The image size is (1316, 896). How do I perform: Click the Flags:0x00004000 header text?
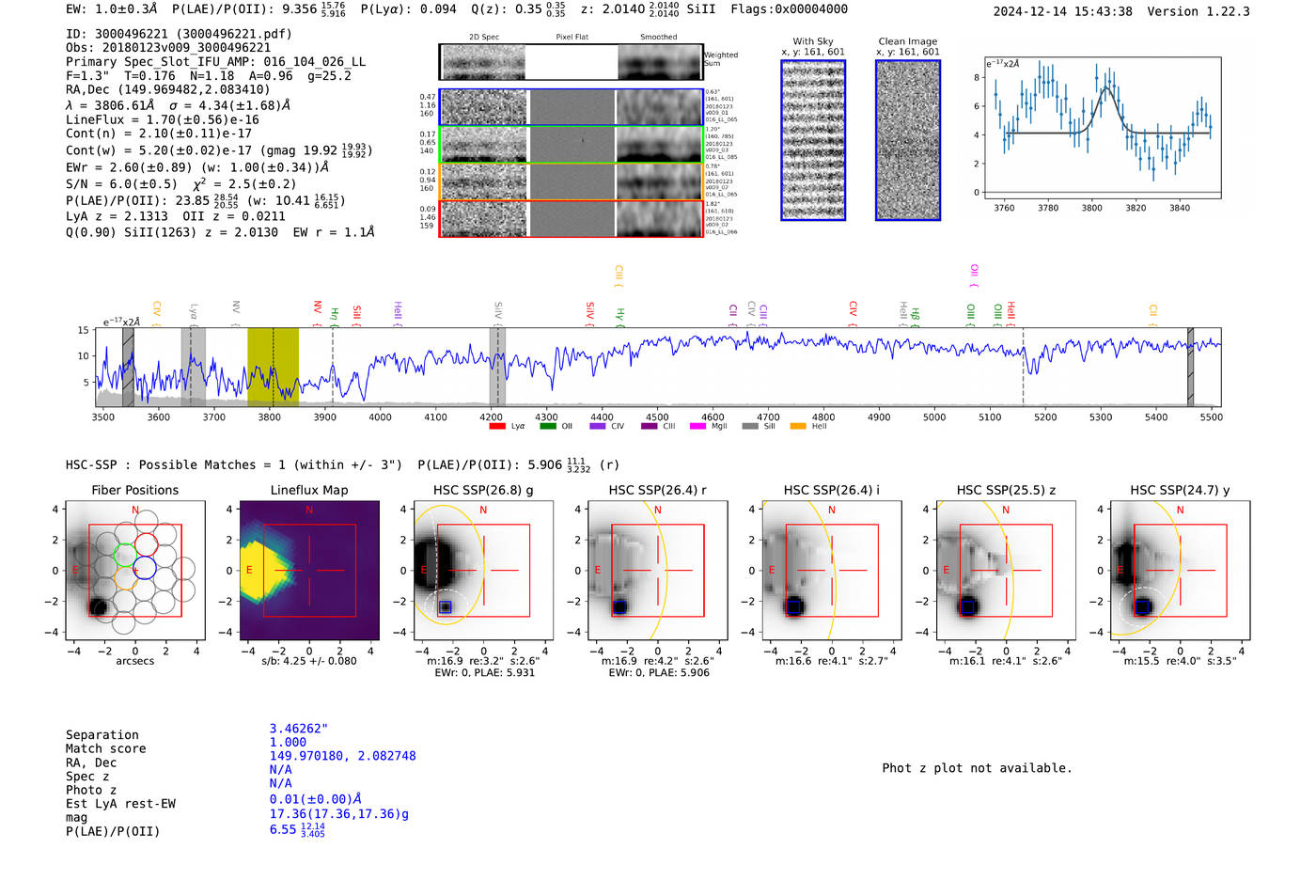coord(790,9)
